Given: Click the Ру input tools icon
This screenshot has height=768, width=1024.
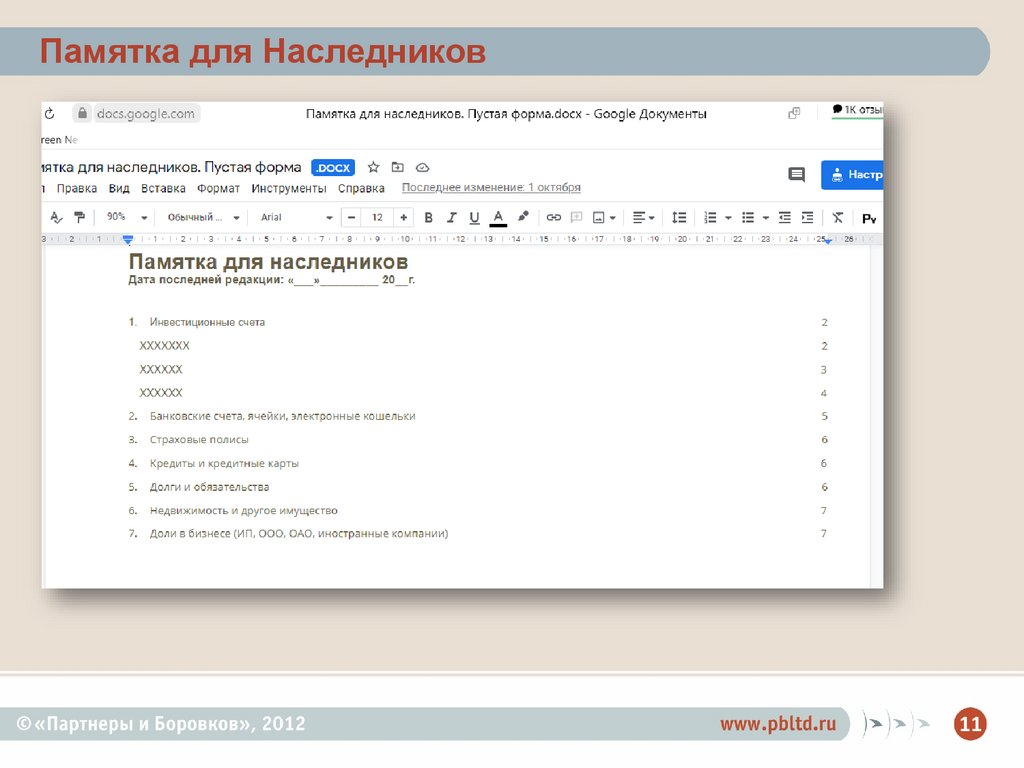Looking at the screenshot, I should [869, 218].
